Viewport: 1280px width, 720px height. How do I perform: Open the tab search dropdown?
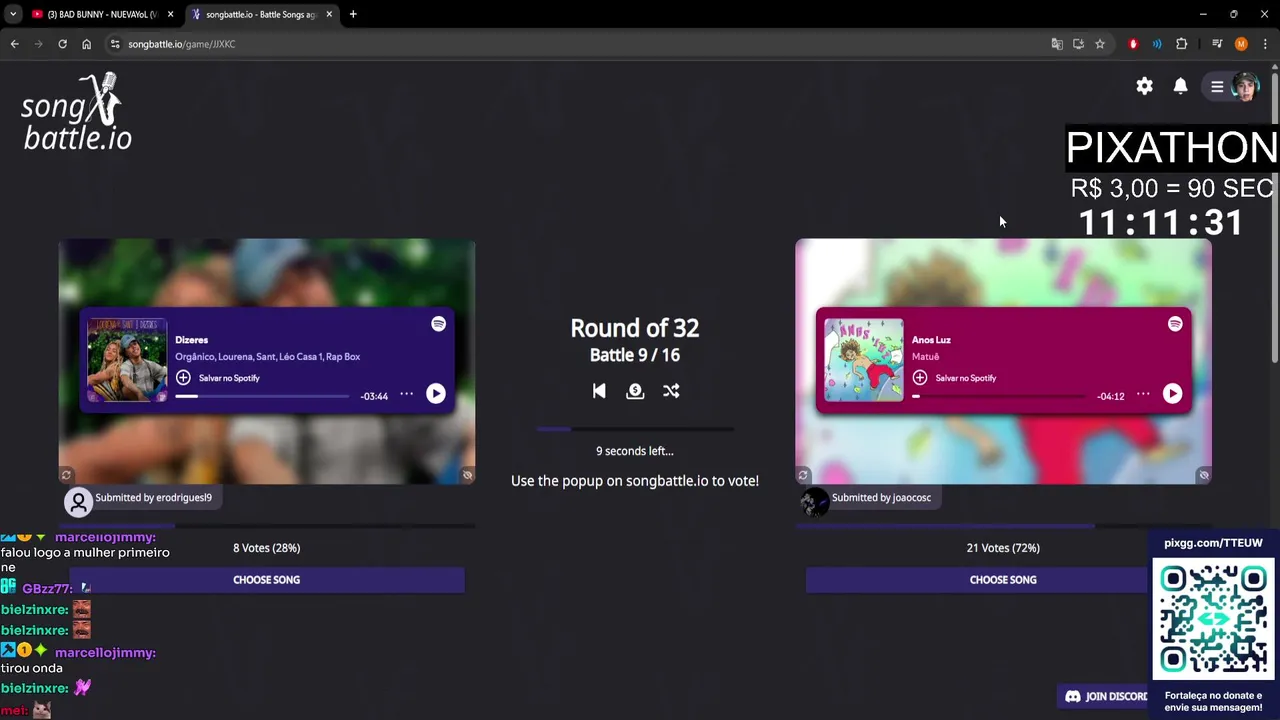[12, 14]
